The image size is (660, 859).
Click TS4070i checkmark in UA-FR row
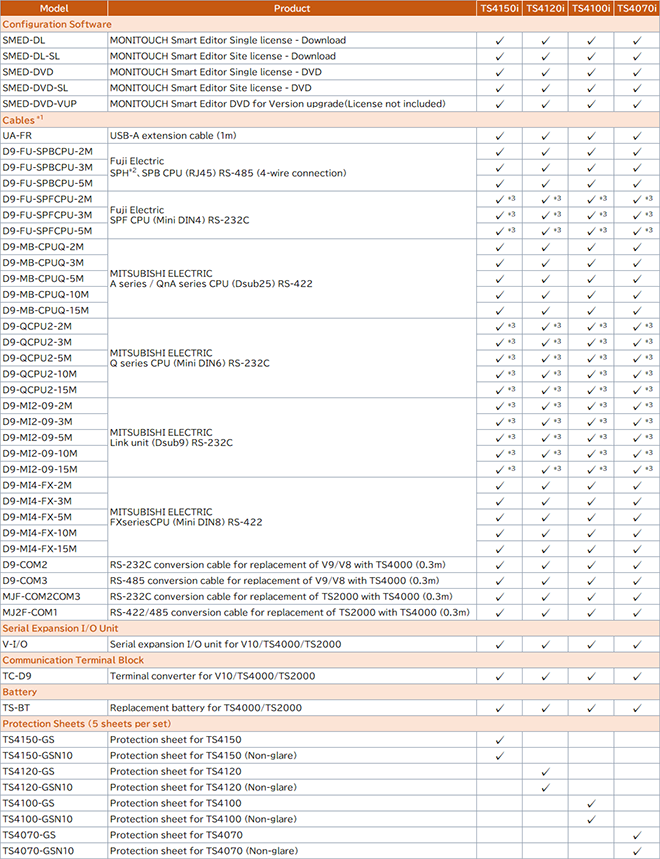click(637, 136)
